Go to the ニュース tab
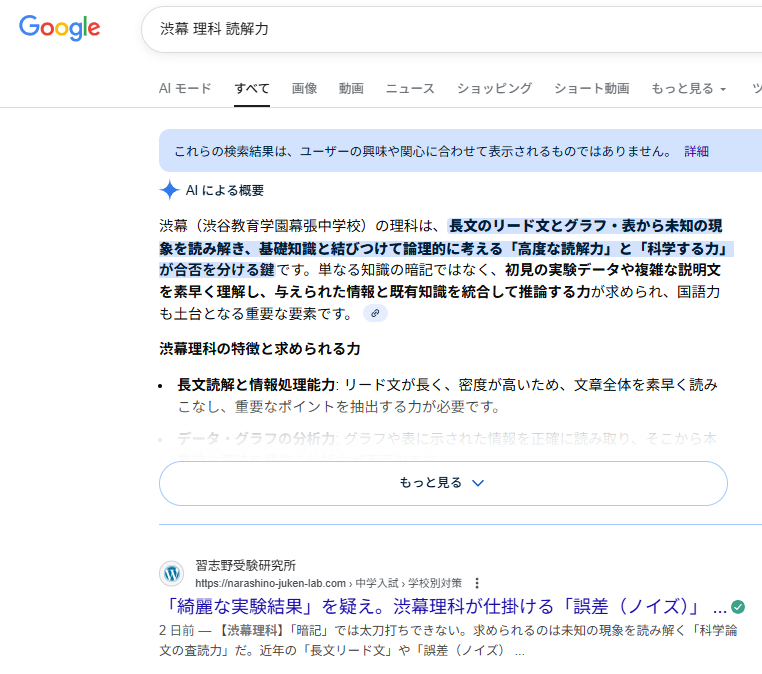This screenshot has width=762, height=674. point(410,88)
